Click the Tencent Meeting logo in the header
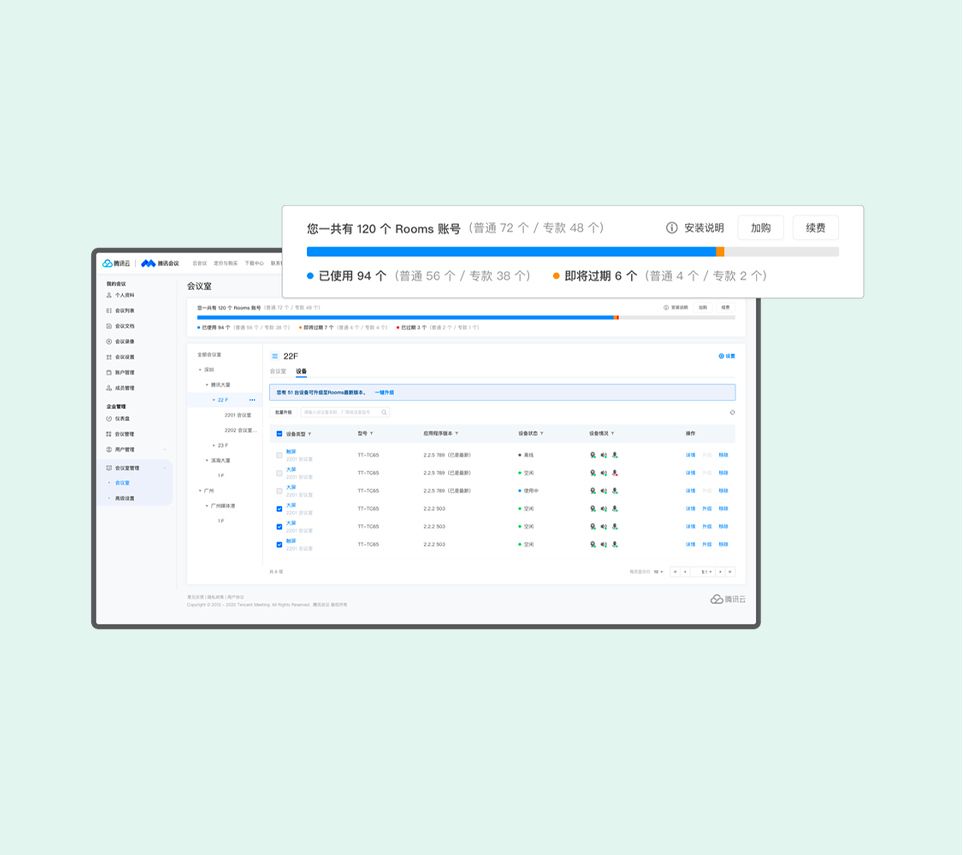The image size is (963, 855). pos(160,264)
